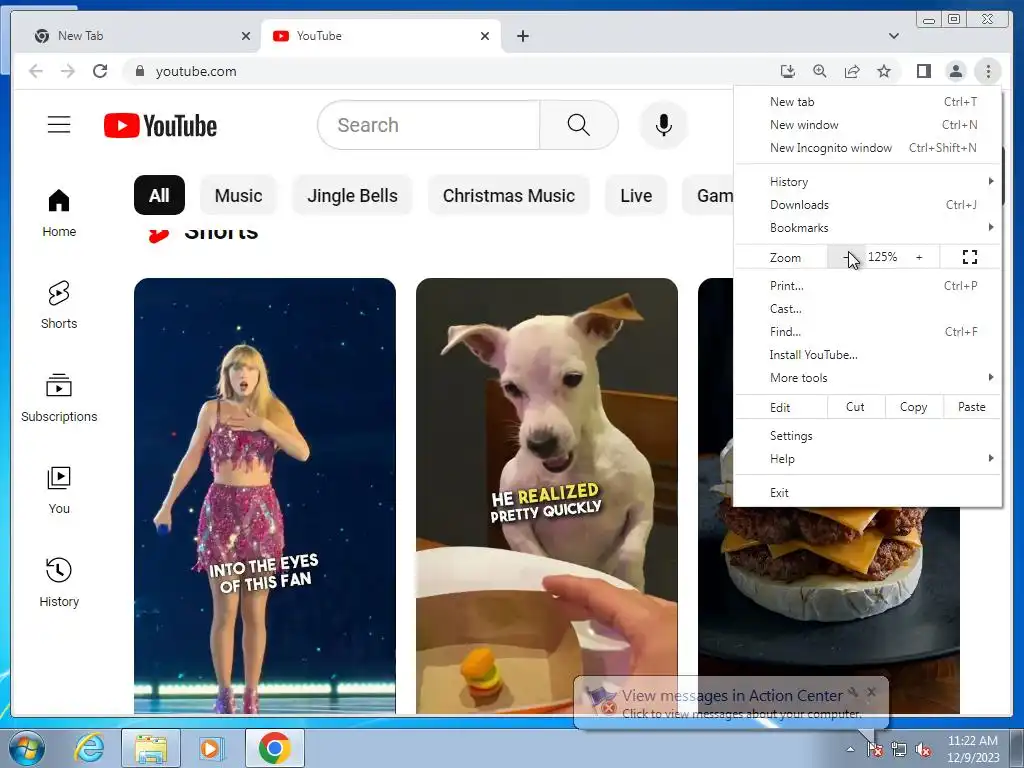Viewport: 1024px width, 768px height.
Task: Close the YouTube tab
Action: 485,36
